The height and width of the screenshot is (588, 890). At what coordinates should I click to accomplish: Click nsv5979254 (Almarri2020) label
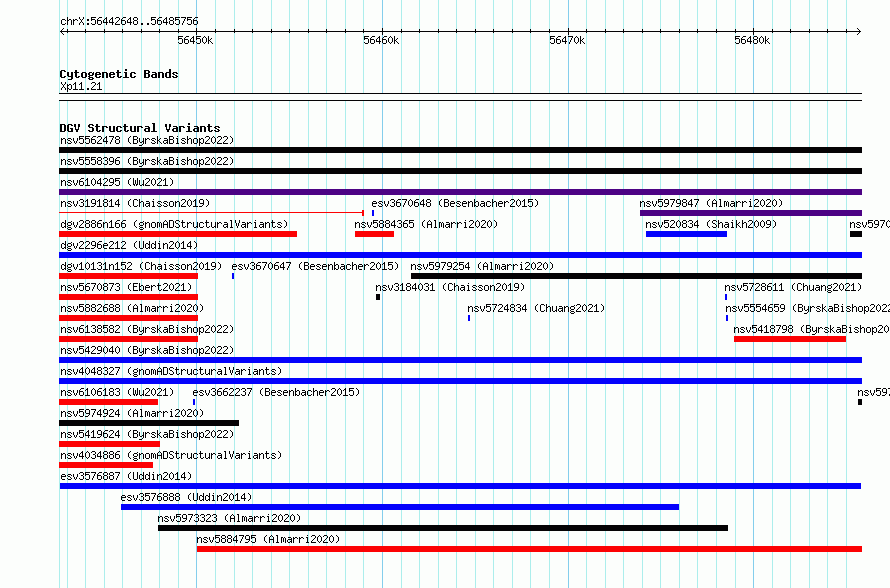coord(482,266)
